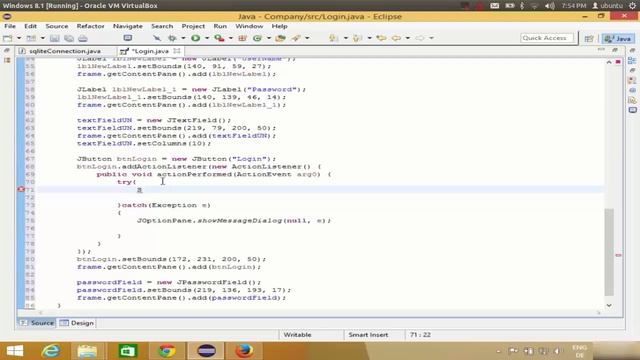Open the Run menu
The image size is (640, 360).
(x=220, y=26)
